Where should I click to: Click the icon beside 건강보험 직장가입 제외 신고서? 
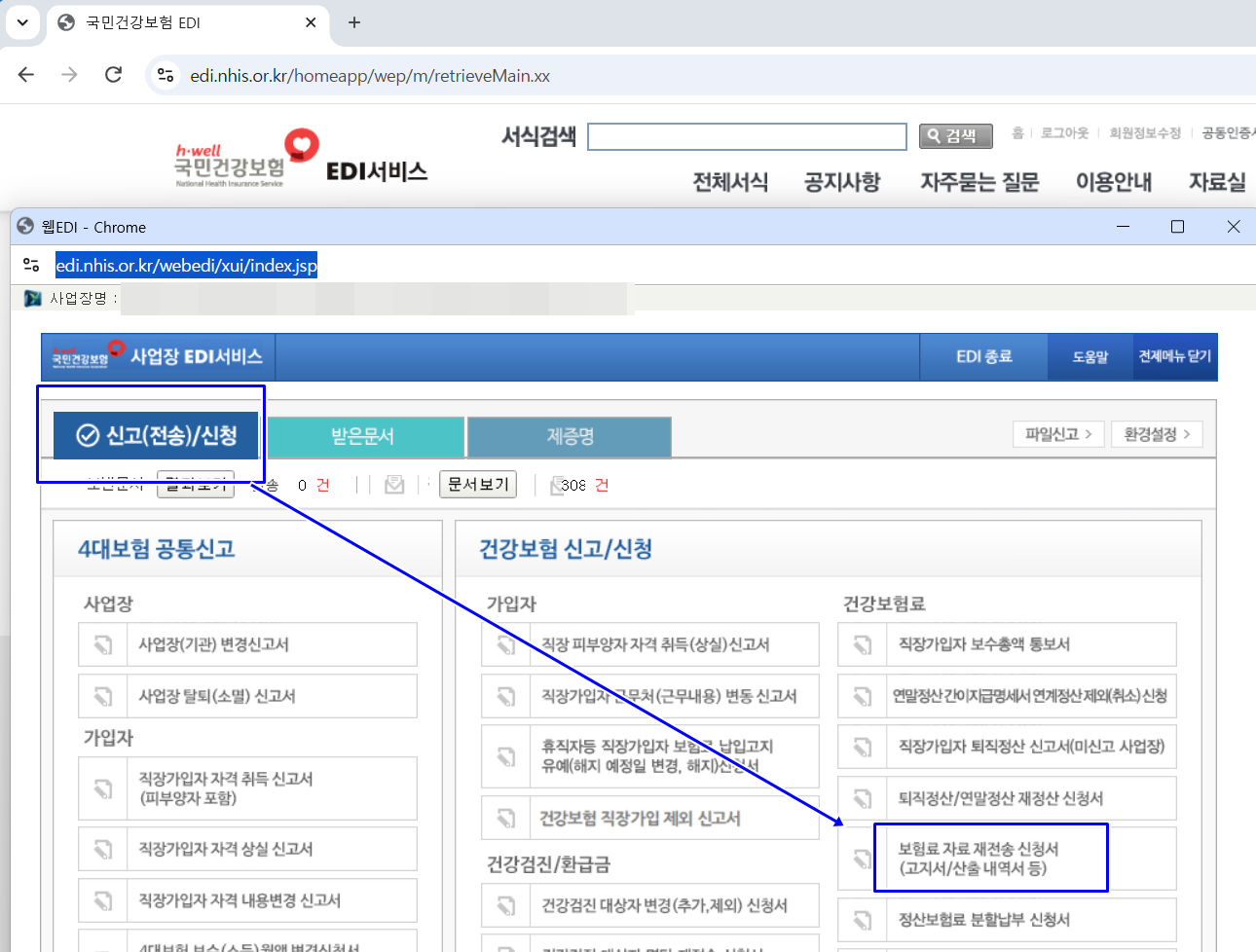pos(505,818)
